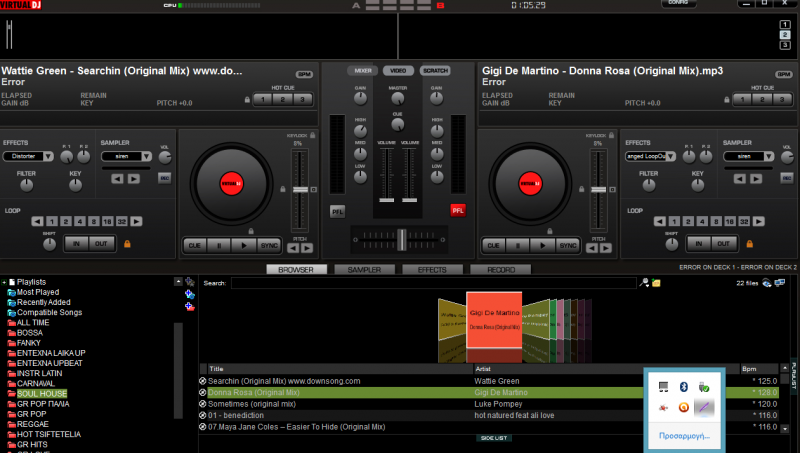The height and width of the screenshot is (453, 800).
Task: Set left deck loop IN point
Action: [76, 244]
